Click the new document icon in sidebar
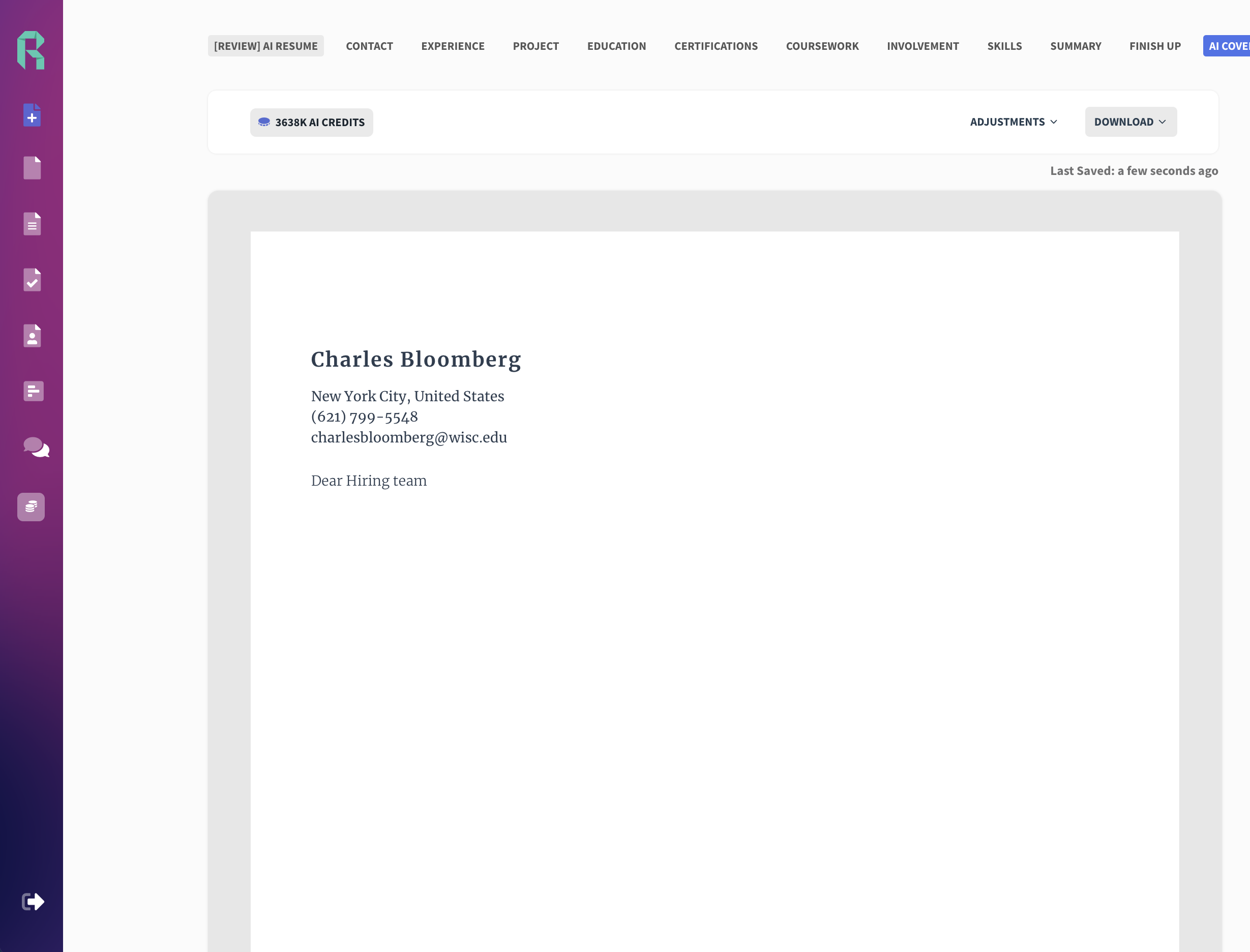Screen dimensions: 1250x952 click(x=32, y=115)
